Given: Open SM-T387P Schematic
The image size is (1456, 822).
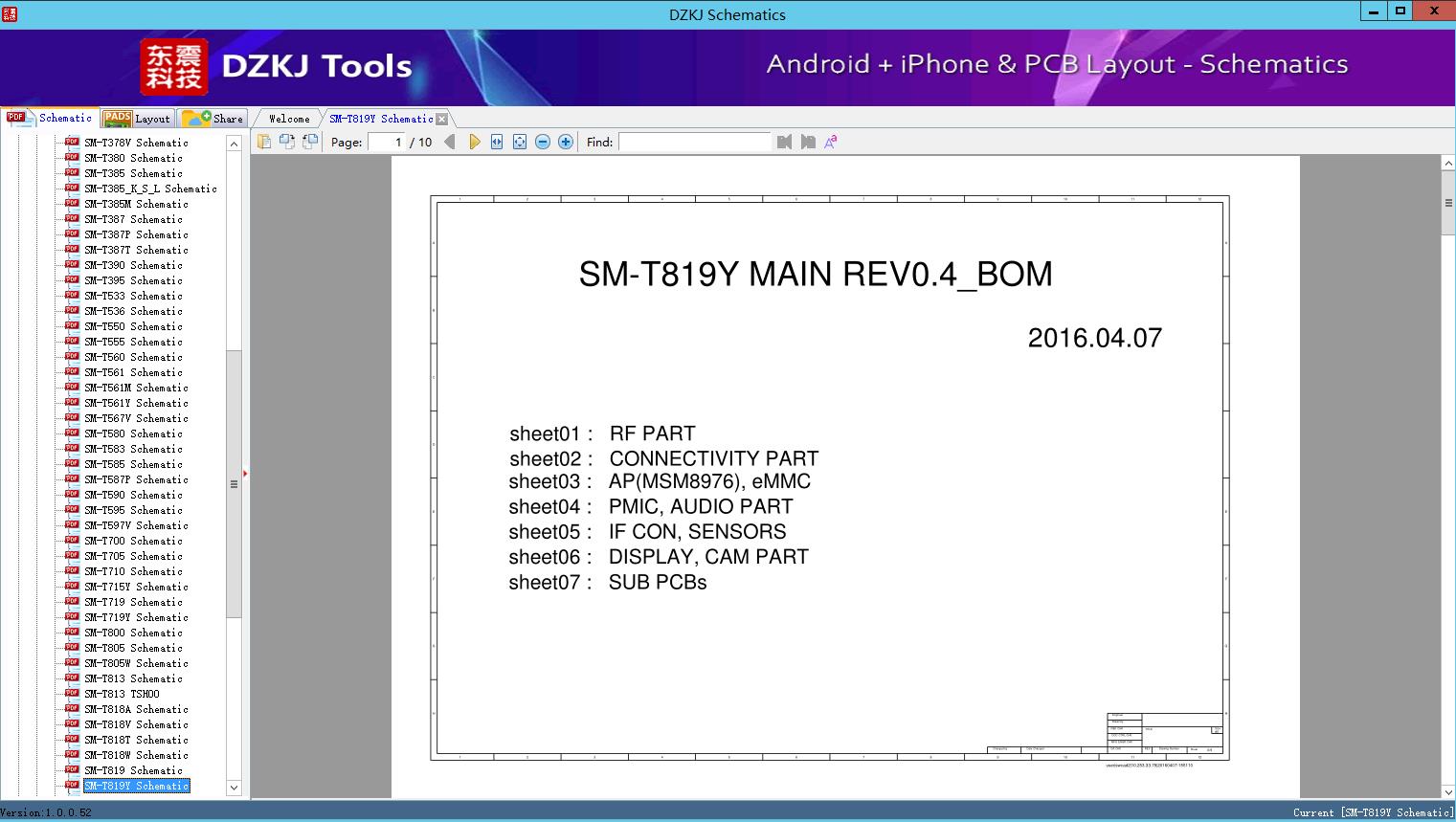Looking at the screenshot, I should coord(136,234).
